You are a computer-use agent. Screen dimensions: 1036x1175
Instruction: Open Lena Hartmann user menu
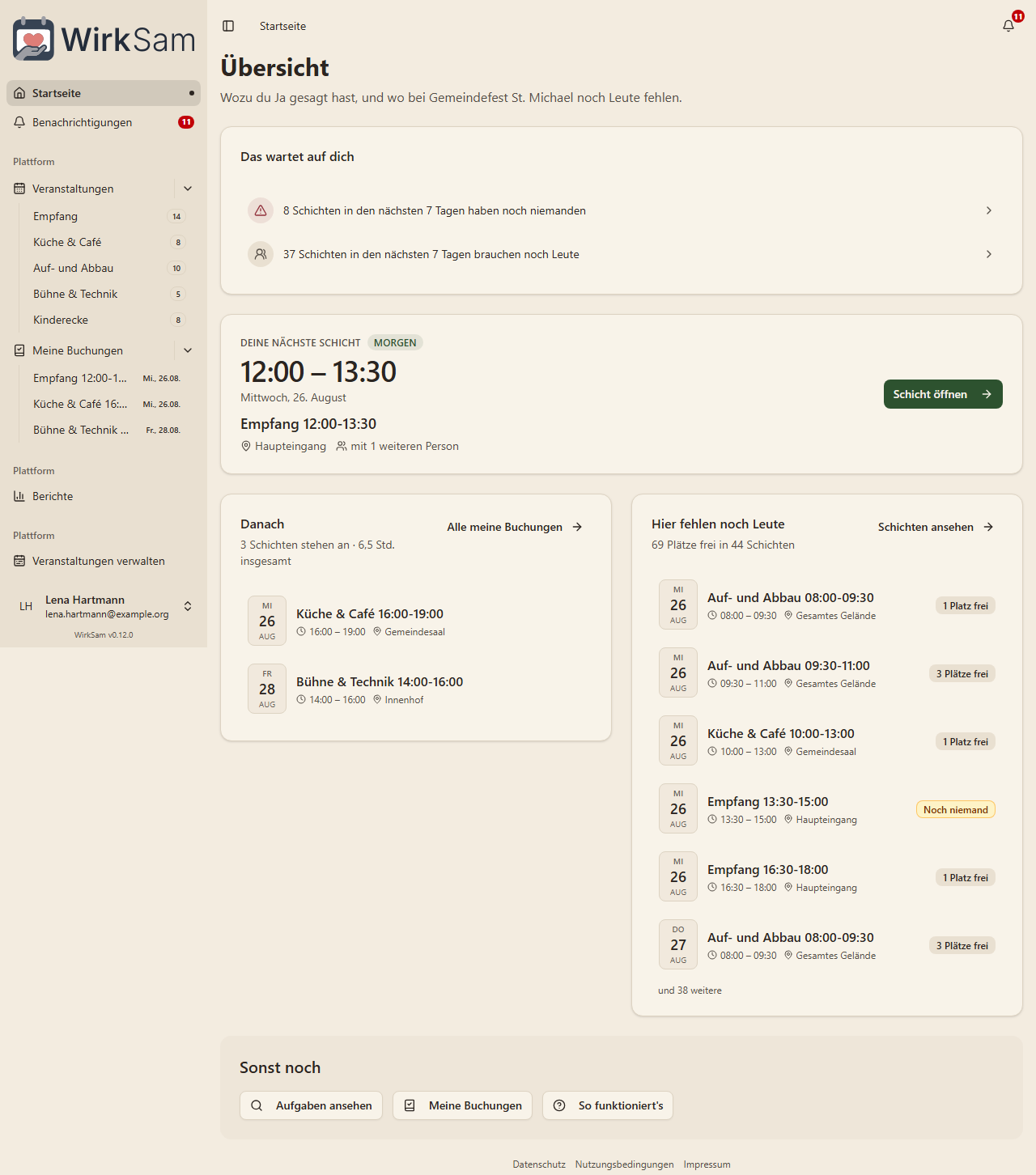(104, 606)
